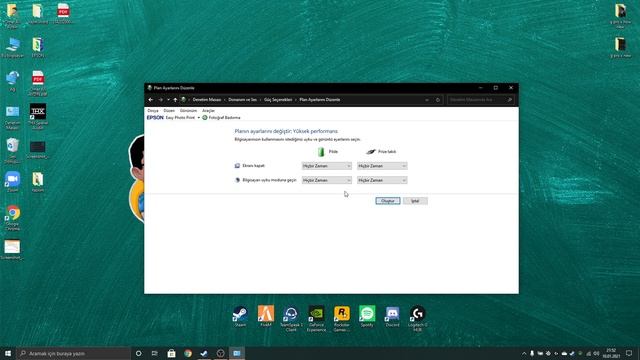This screenshot has height=360, width=640.
Task: Open Rockstar Games desktop shortcut
Action: (x=342, y=319)
